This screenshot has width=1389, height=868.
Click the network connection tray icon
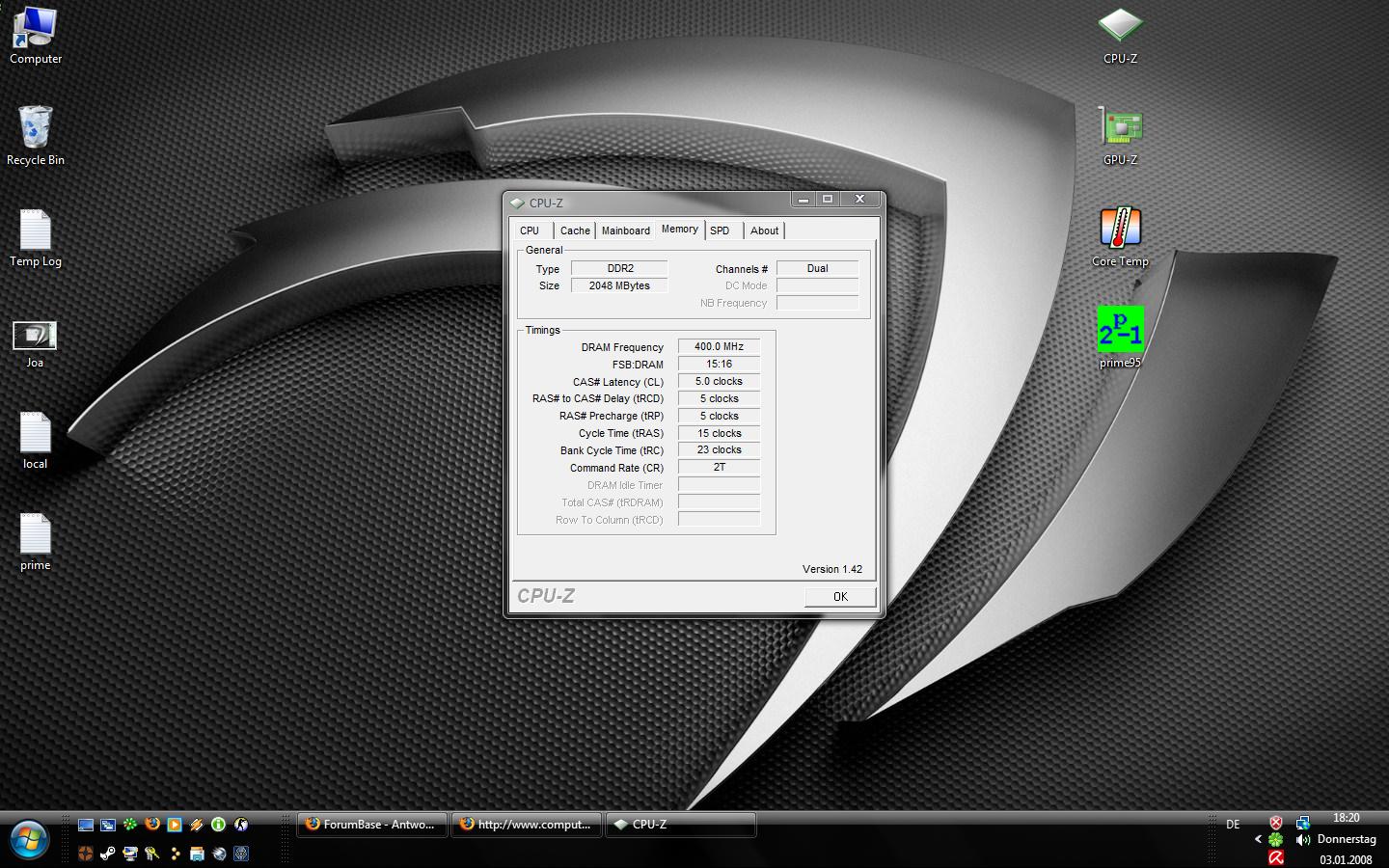1303,823
